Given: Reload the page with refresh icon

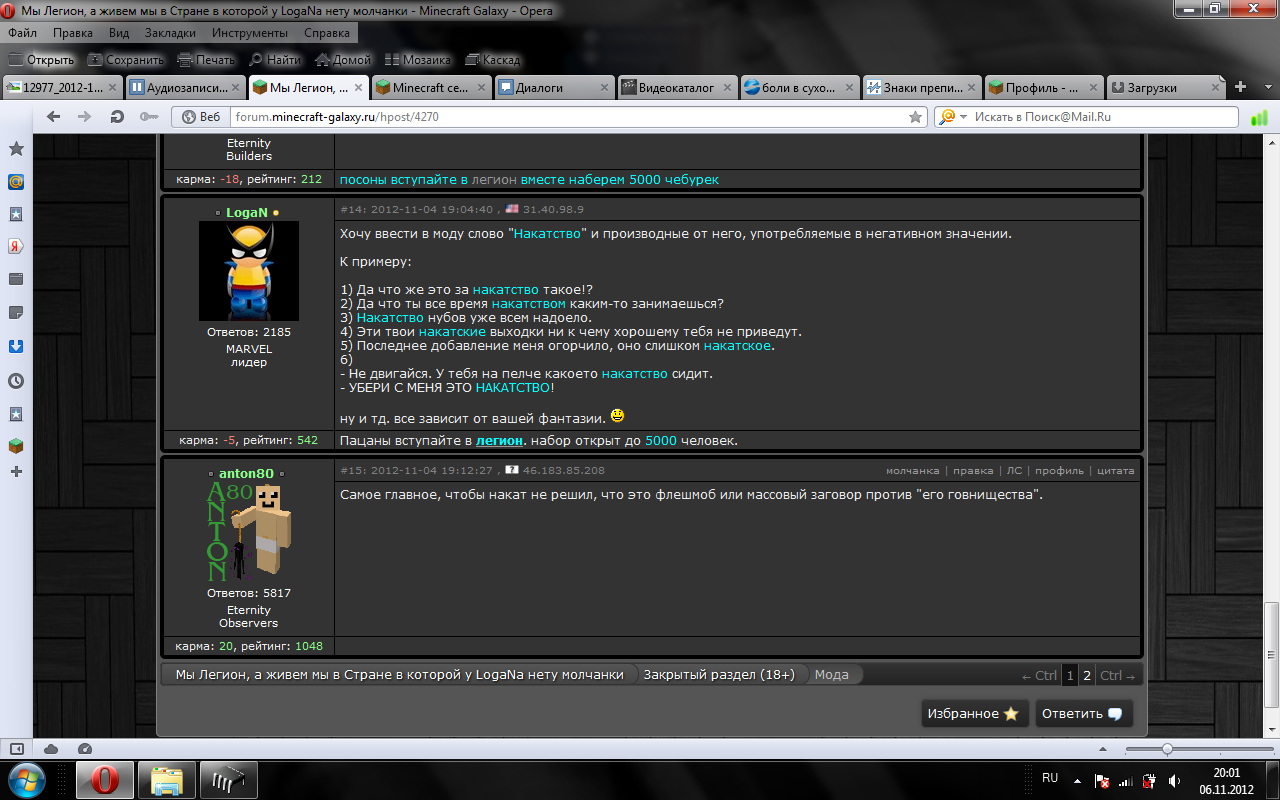Looking at the screenshot, I should tap(117, 117).
